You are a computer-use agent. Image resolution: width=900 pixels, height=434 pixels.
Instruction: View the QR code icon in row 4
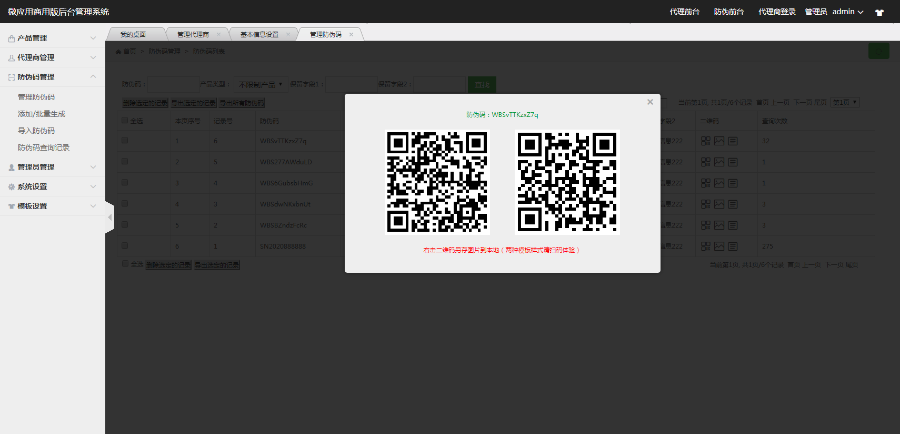705,204
